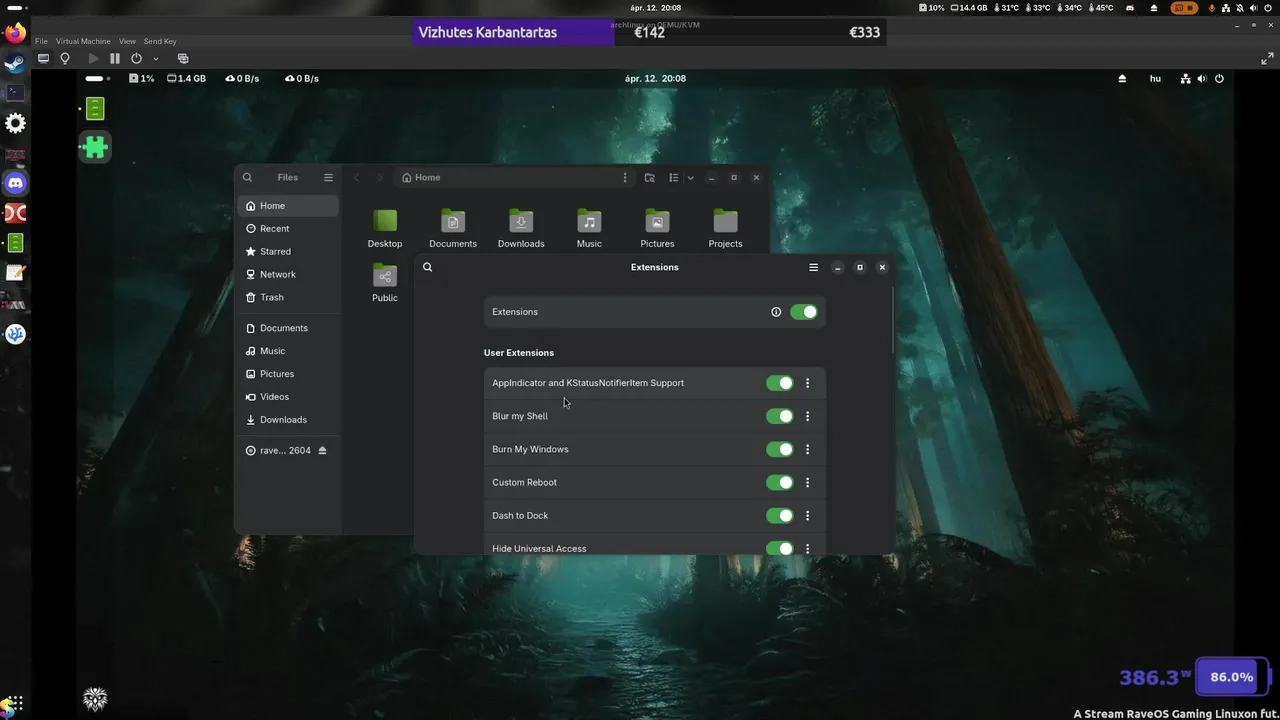Open Firefox from the host dock
1280x720 pixels.
15,33
